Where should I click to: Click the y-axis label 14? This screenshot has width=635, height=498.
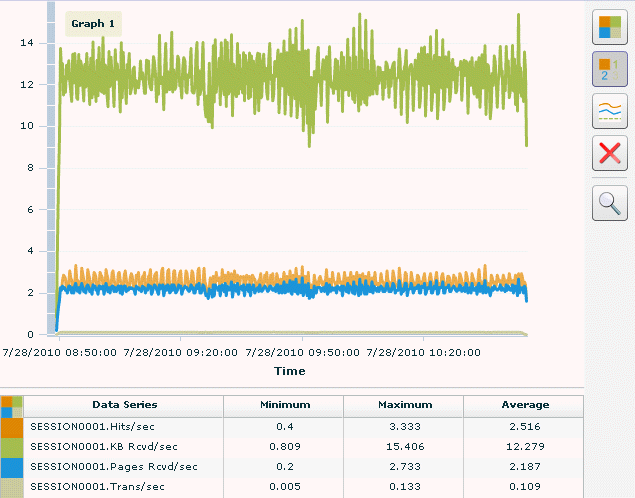27,43
